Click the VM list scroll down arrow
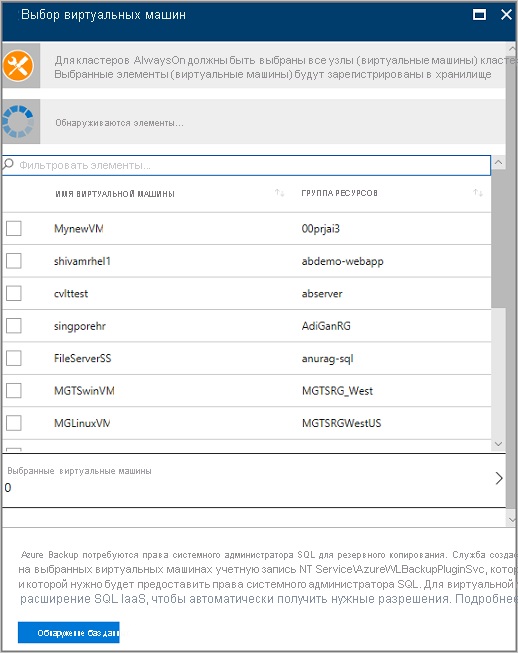Image resolution: width=518 pixels, height=653 pixels. 498,444
